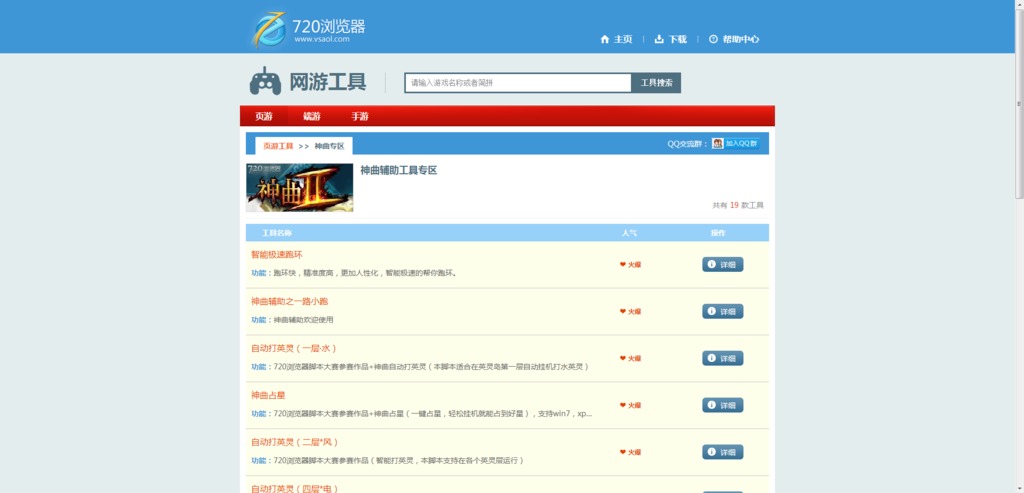Image resolution: width=1024 pixels, height=493 pixels.
Task: Click the question mark icon for 帮助中心
Action: [x=713, y=39]
